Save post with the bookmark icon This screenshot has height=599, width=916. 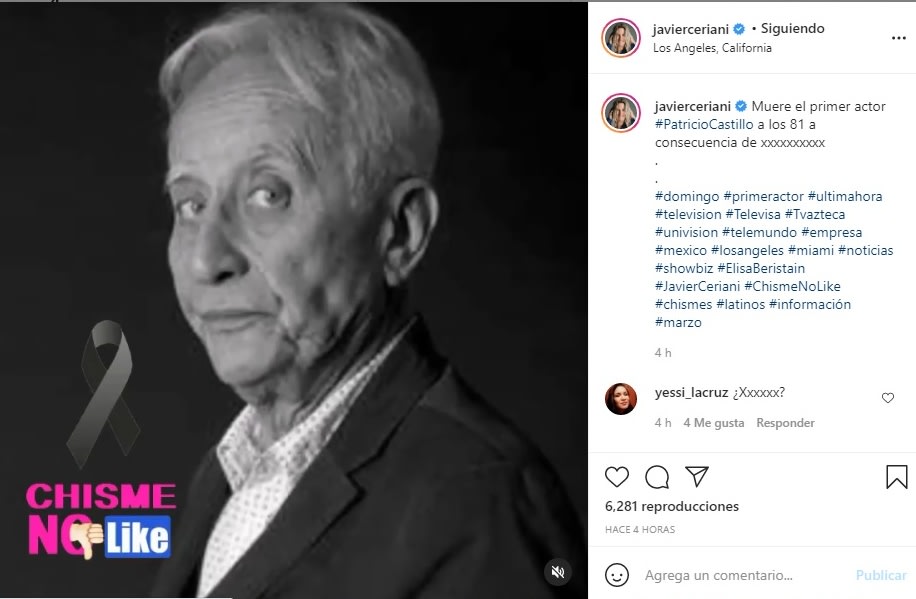tap(897, 477)
